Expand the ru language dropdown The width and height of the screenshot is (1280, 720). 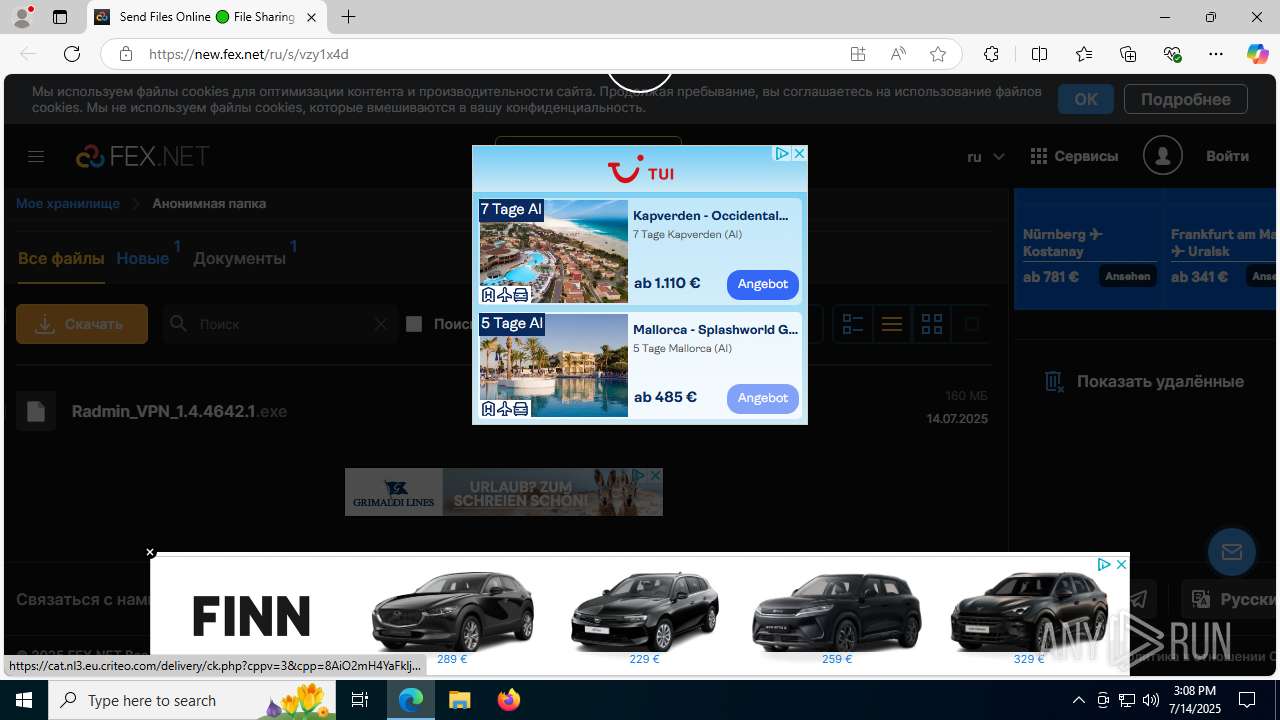coord(986,157)
